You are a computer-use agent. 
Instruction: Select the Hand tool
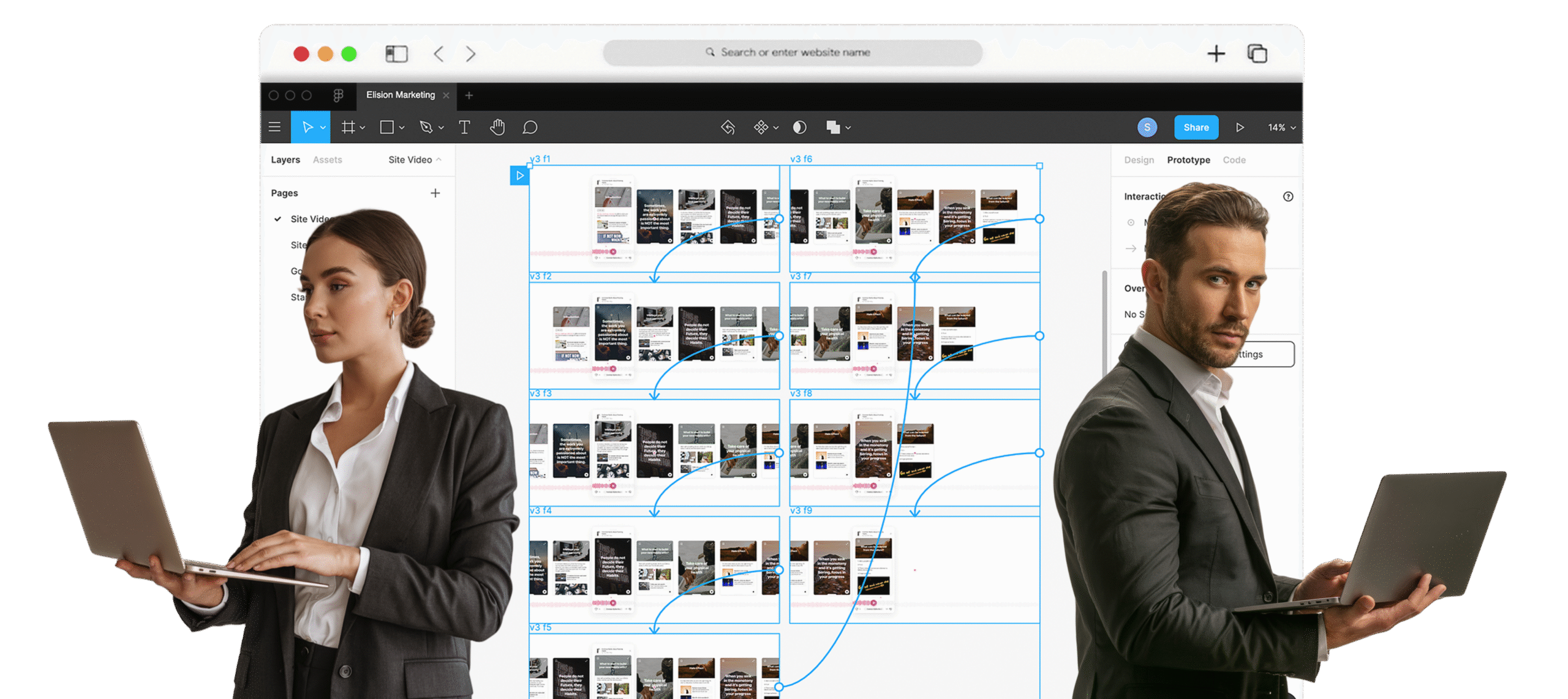(497, 127)
